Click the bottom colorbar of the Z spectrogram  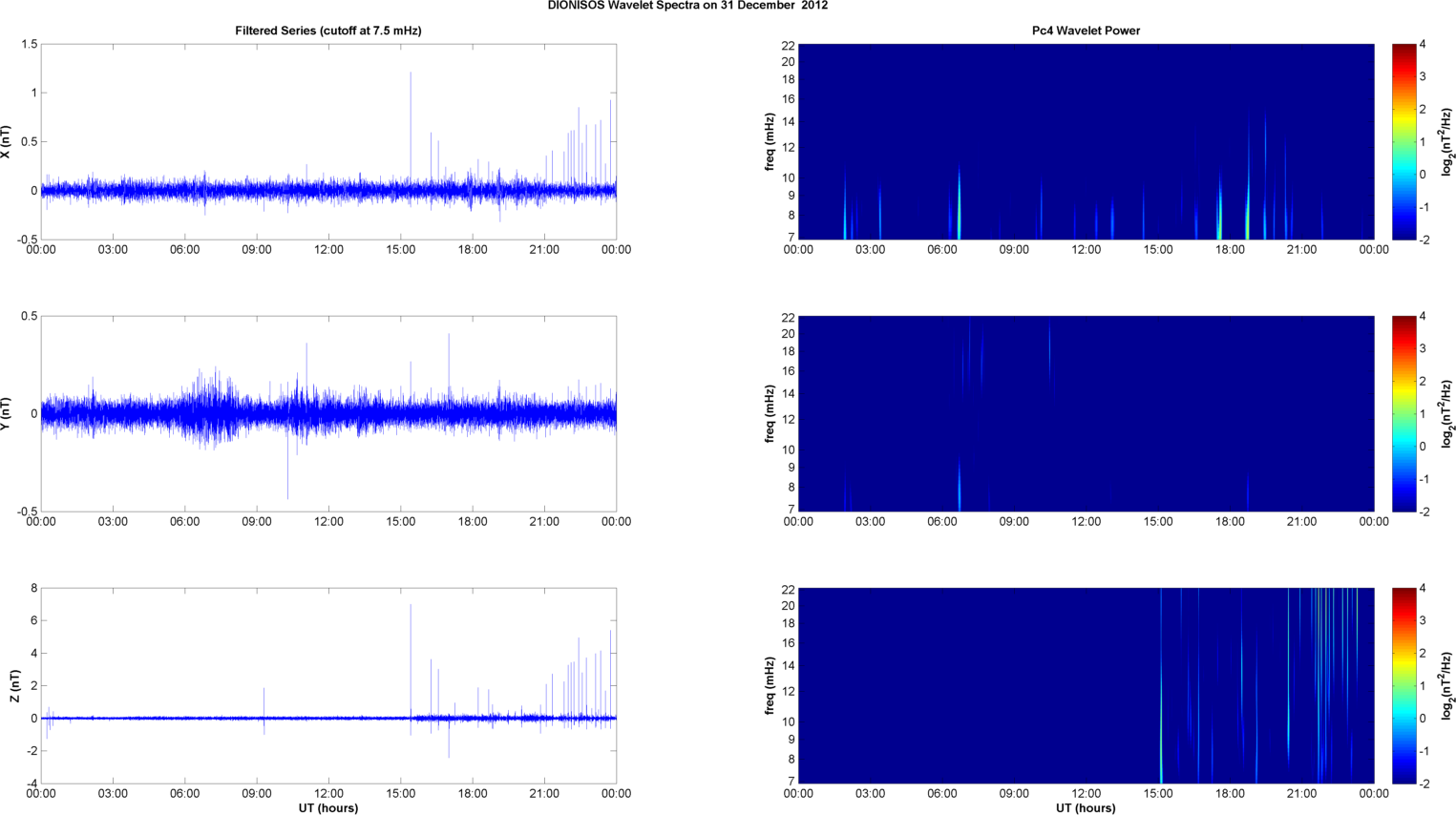click(1403, 686)
